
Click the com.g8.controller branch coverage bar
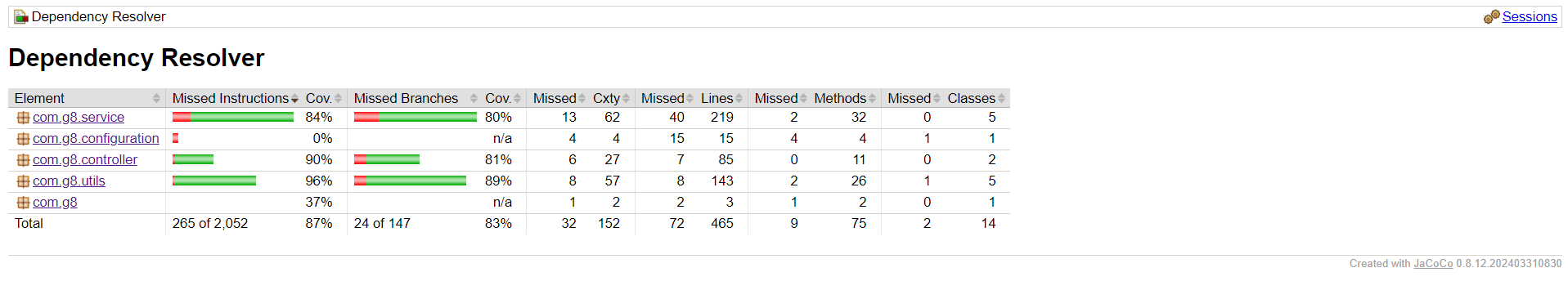click(x=387, y=160)
